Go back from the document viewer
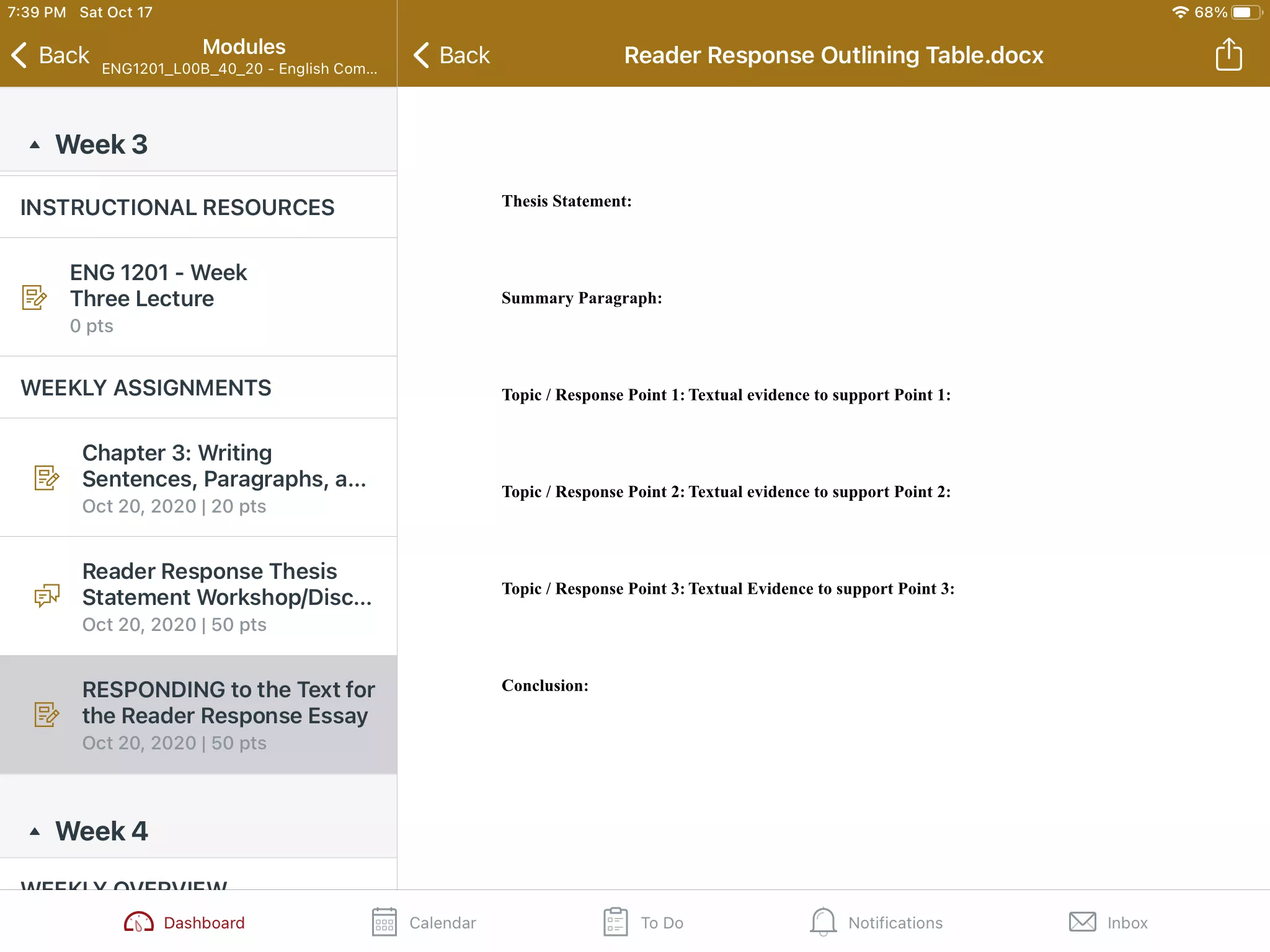The height and width of the screenshot is (952, 1270). tap(451, 55)
